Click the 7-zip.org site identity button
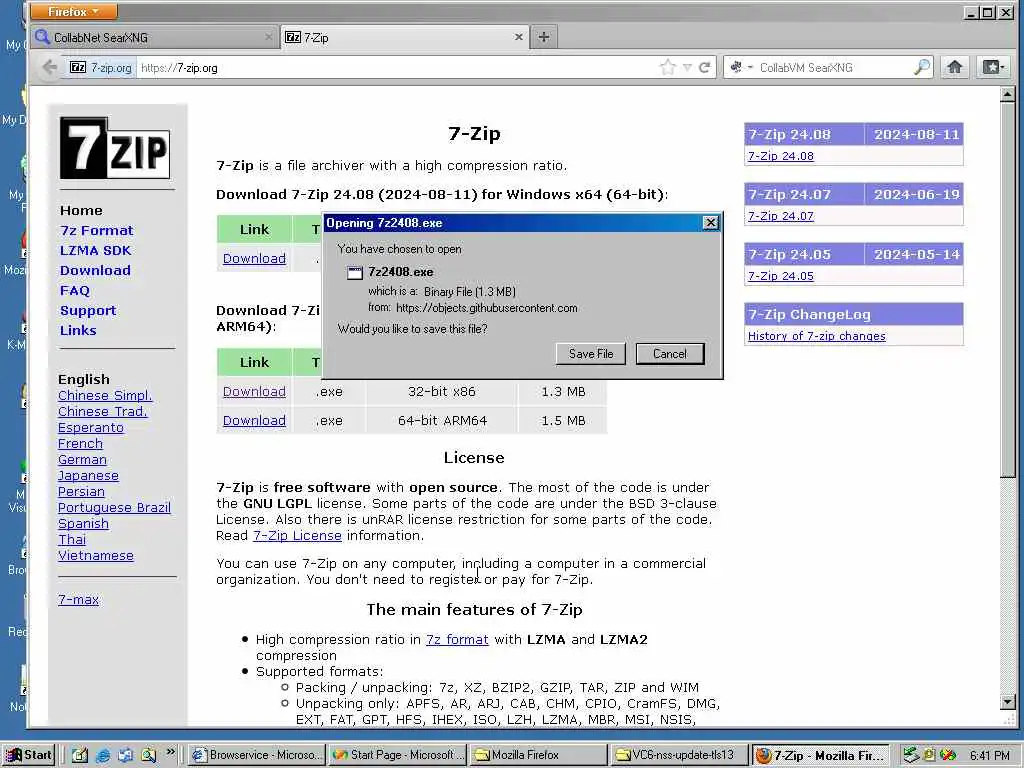Viewport: 1024px width, 768px height. 100,67
